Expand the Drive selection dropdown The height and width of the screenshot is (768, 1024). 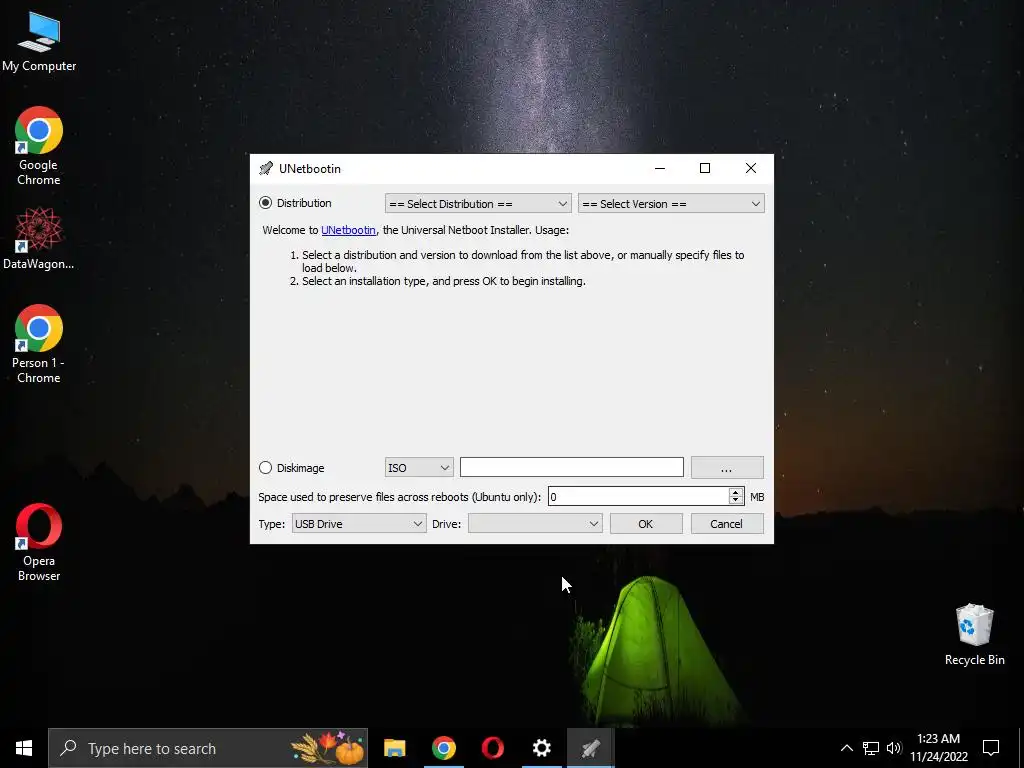tap(535, 524)
